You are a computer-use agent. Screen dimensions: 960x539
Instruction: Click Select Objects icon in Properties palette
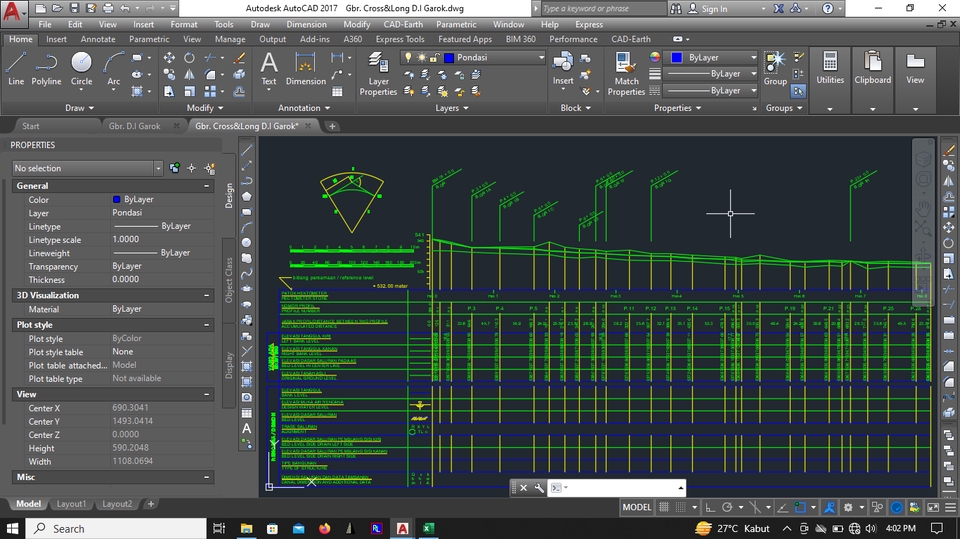(192, 168)
